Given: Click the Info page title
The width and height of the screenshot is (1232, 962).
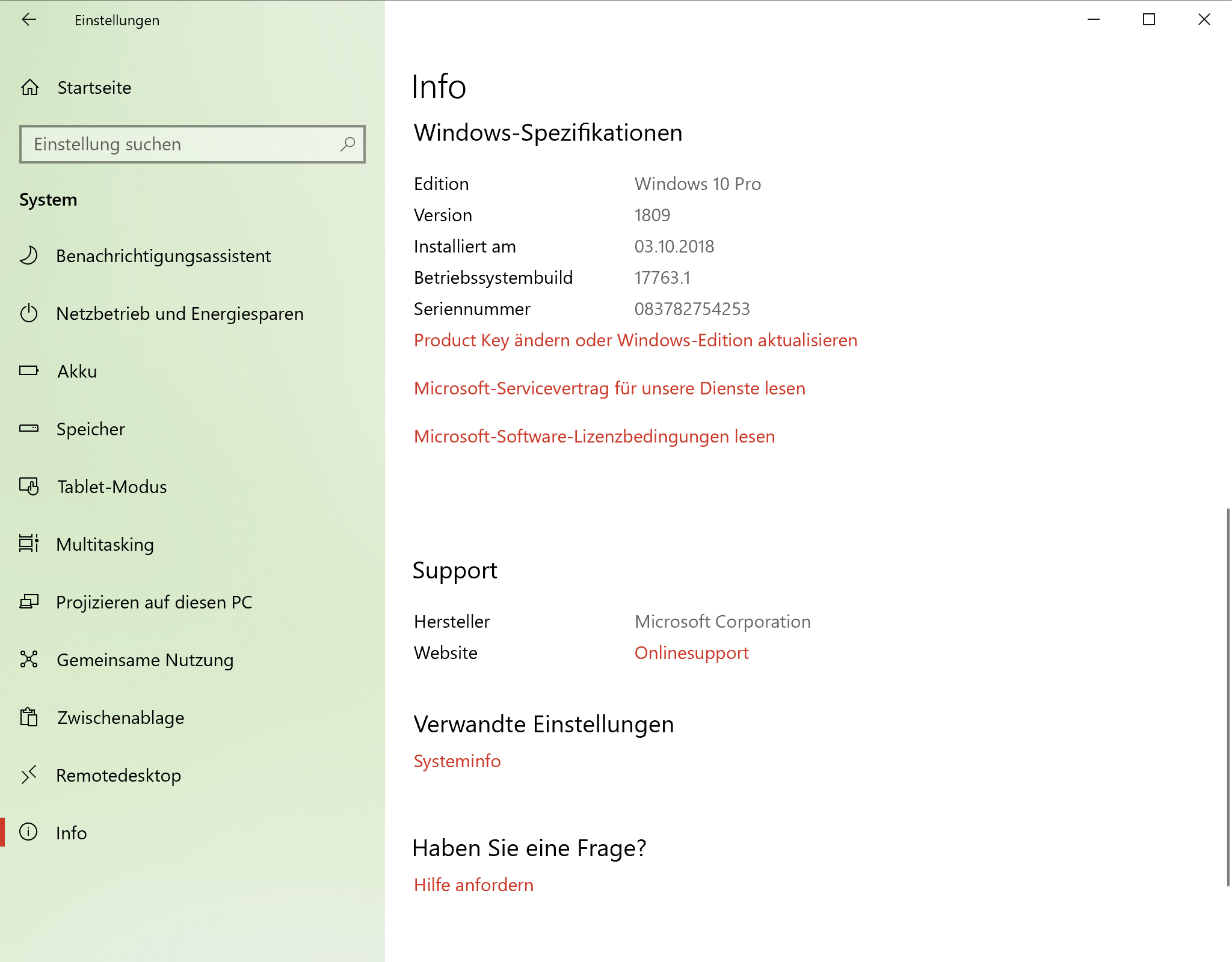Looking at the screenshot, I should 439,87.
